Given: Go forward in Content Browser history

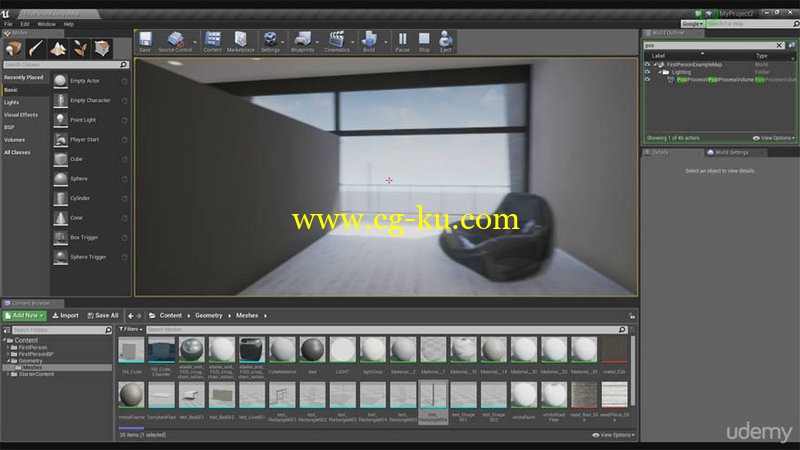Looking at the screenshot, I should point(139,316).
